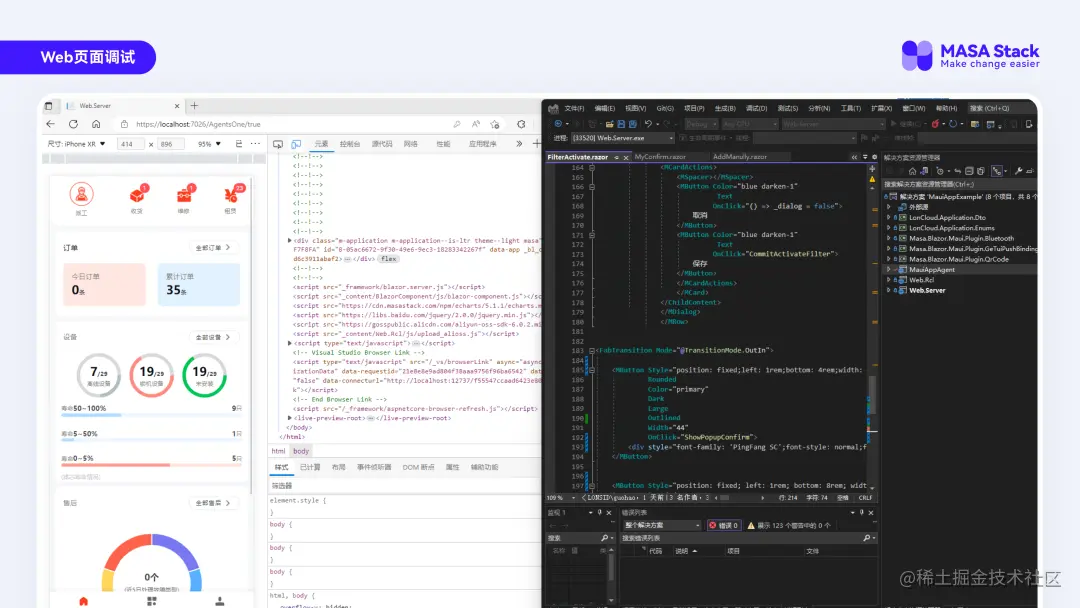
Task: Tap grid icon in app bottom navigation
Action: pos(152,601)
